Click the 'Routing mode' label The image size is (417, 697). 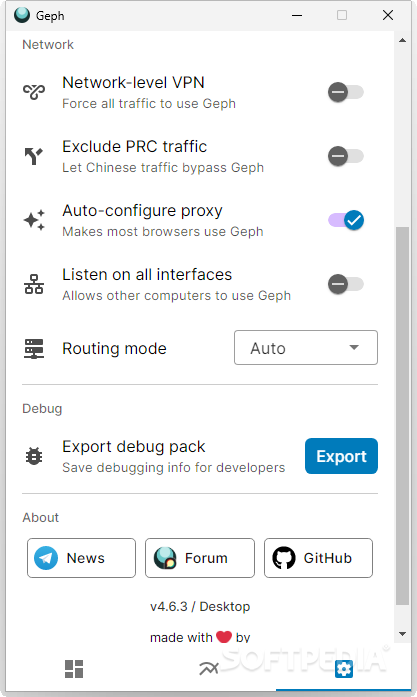point(114,348)
